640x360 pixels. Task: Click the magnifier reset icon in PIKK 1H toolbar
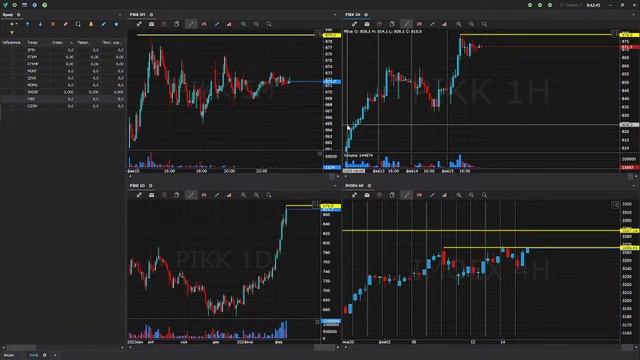[484, 24]
